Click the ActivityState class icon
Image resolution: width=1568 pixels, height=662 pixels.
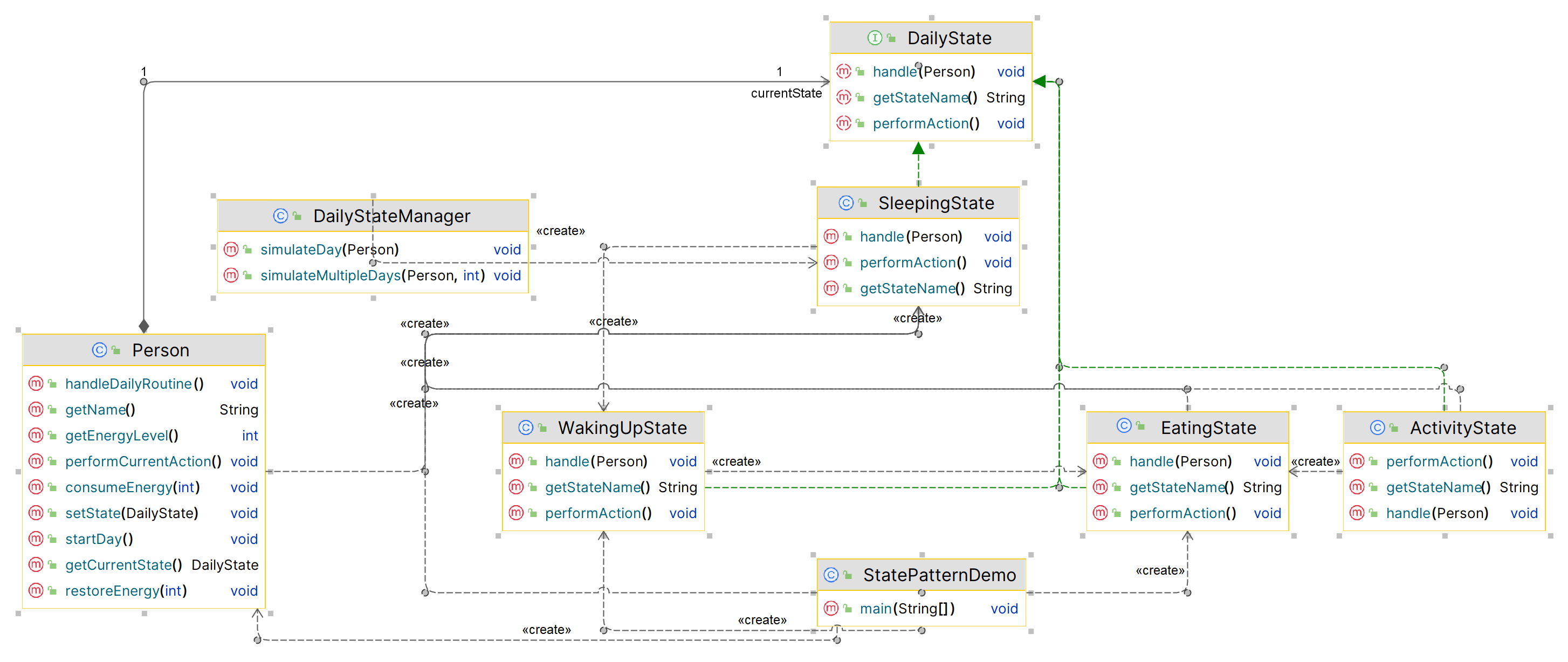[x=1377, y=427]
